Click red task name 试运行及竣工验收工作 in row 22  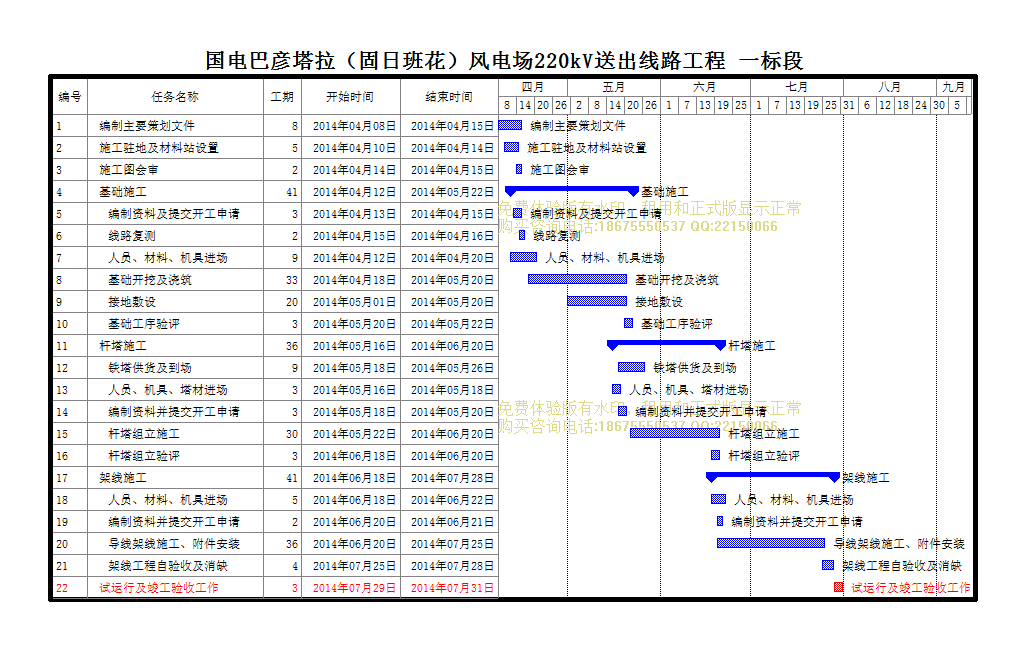[159, 588]
